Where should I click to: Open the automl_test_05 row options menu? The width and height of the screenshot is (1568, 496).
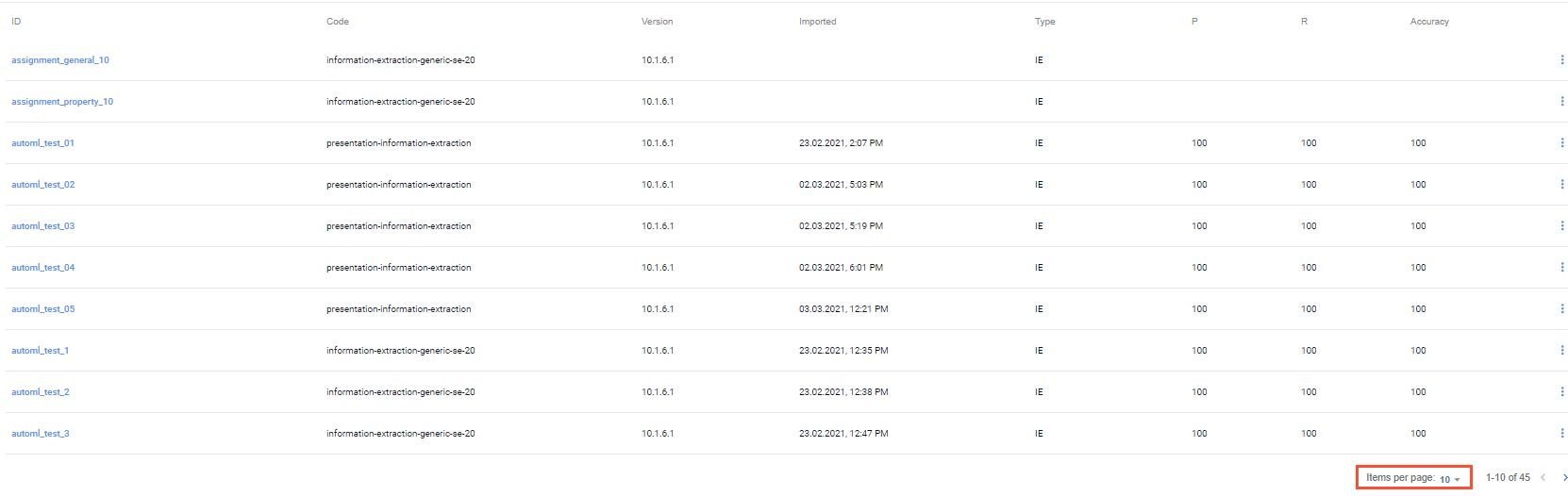point(1561,309)
